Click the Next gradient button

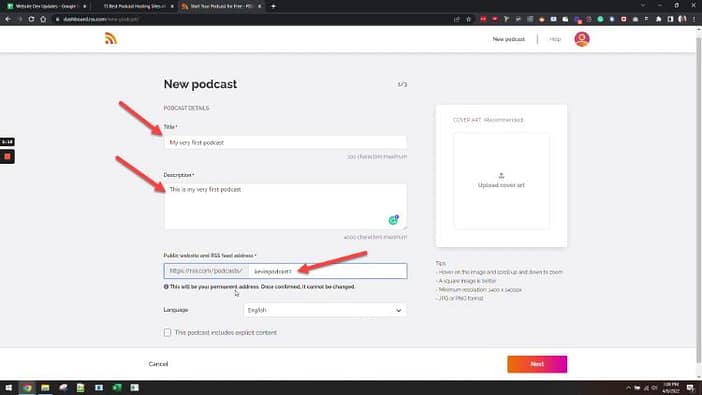[x=537, y=364]
